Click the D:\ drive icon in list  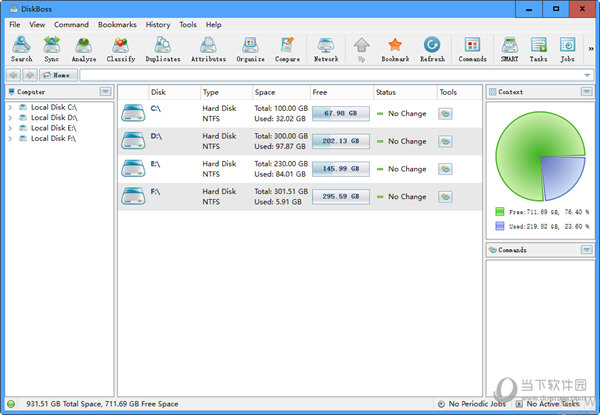click(x=133, y=141)
